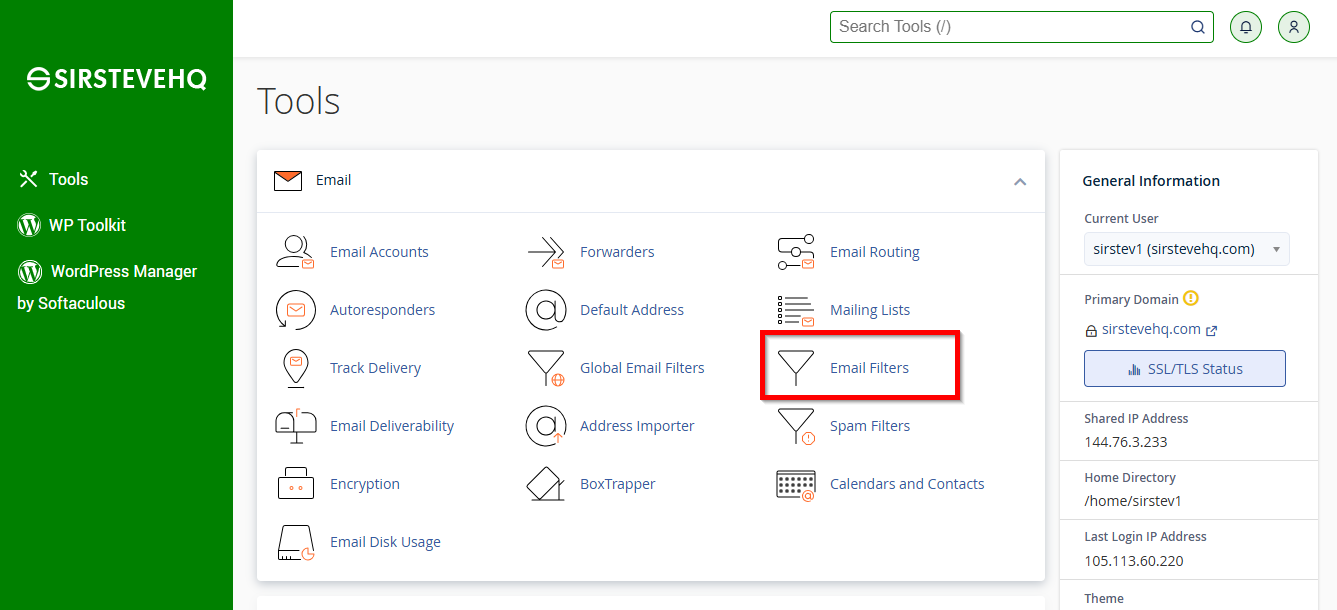Viewport: 1337px width, 610px height.
Task: Open the Email Deliverability link
Action: 392,426
